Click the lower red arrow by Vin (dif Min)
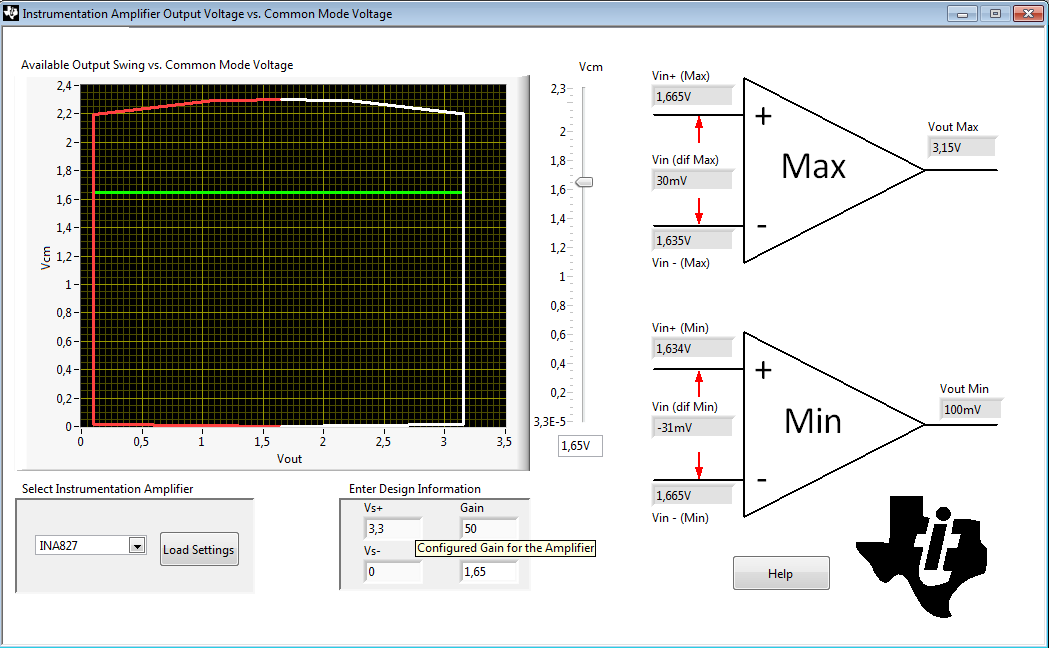The height and width of the screenshot is (648, 1049). click(x=698, y=465)
